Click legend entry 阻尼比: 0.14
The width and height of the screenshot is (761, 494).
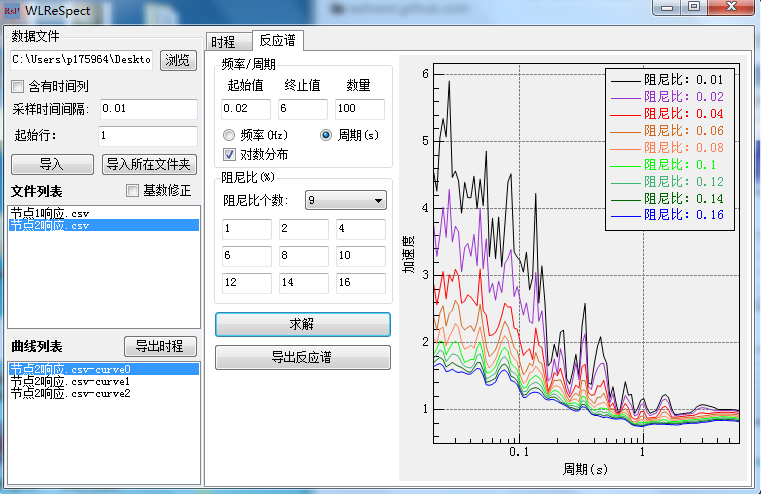pos(667,199)
